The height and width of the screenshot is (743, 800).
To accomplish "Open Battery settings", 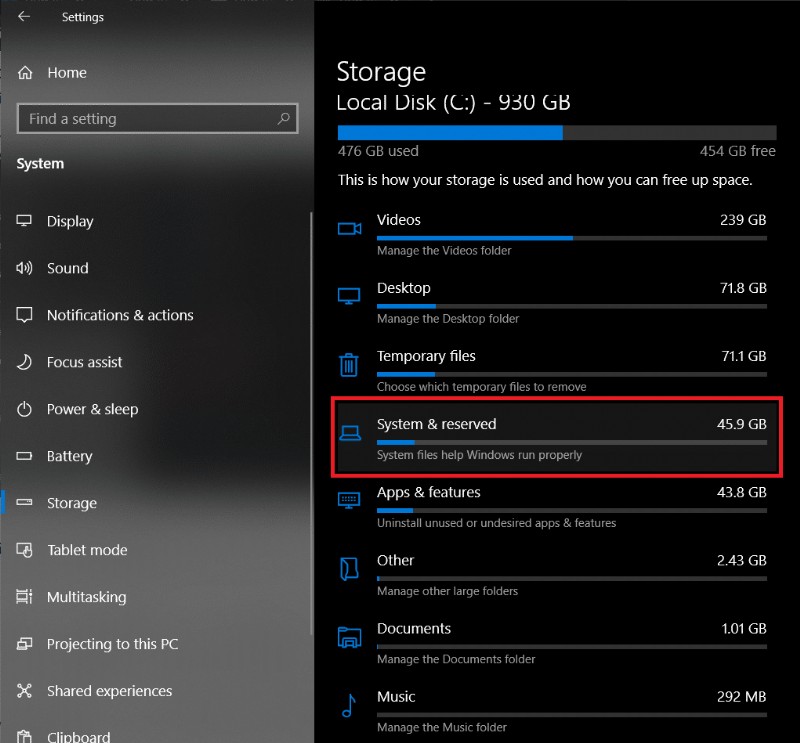I will (x=69, y=456).
